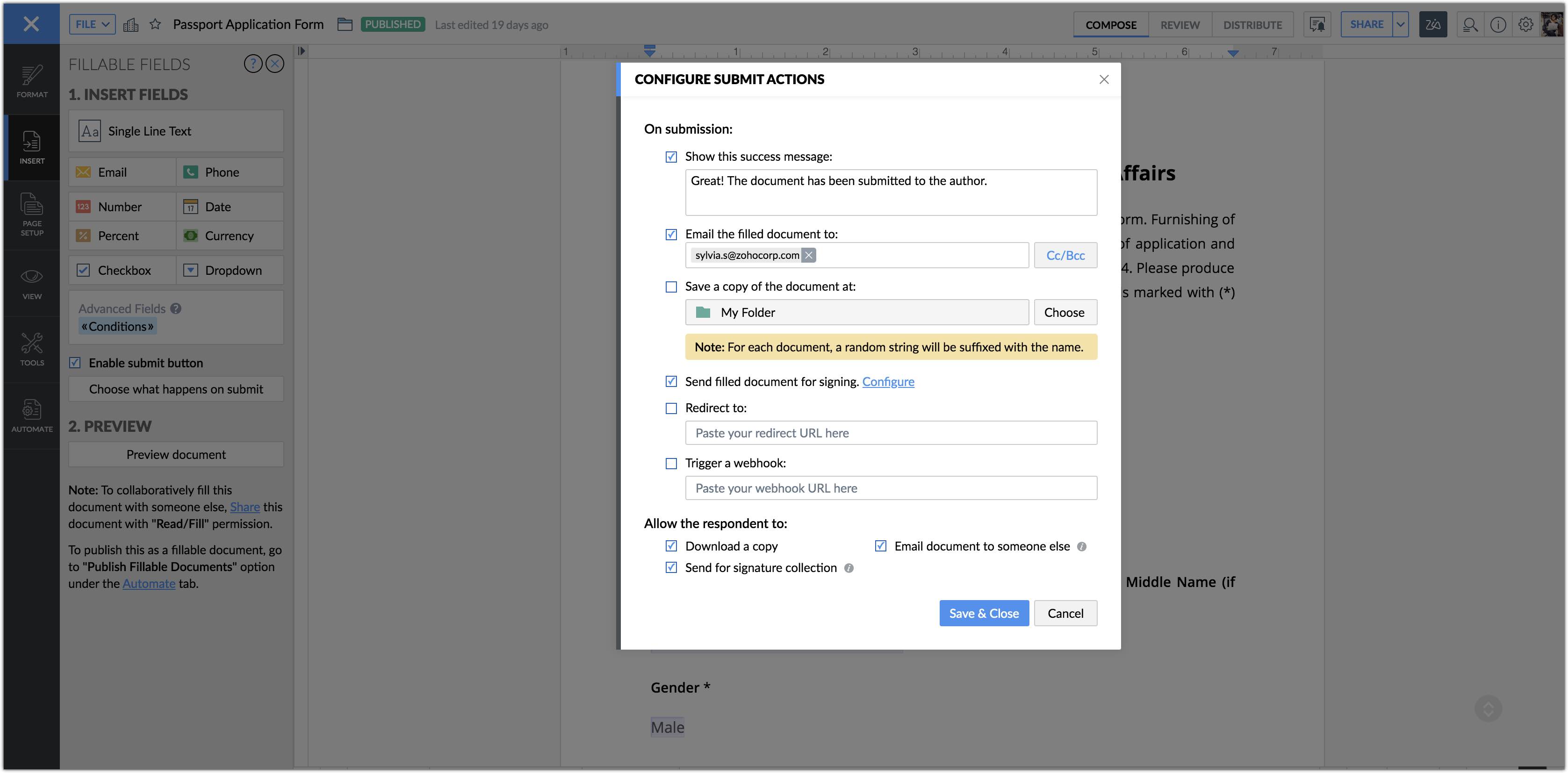Open the Tools sidebar panel
This screenshot has width=1568, height=773.
point(32,350)
